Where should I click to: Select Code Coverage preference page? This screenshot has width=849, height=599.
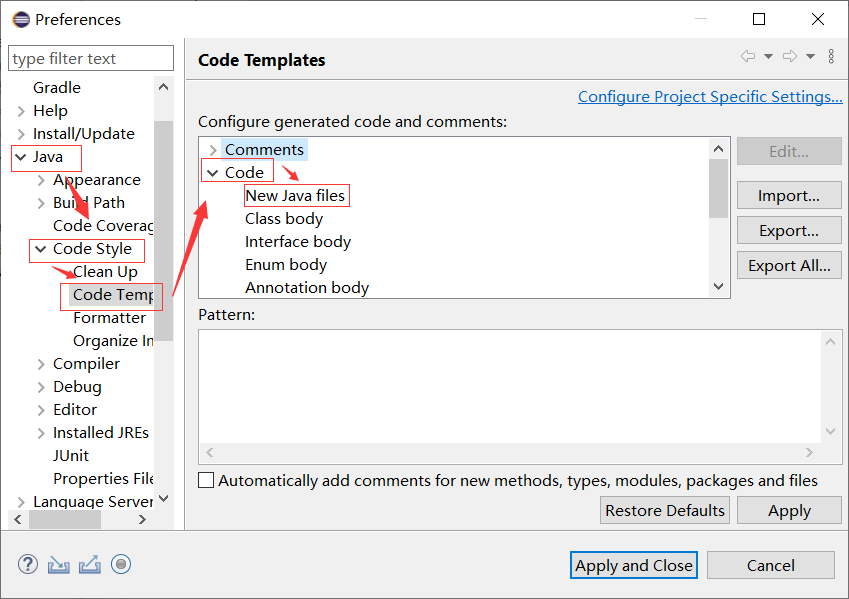(x=103, y=226)
